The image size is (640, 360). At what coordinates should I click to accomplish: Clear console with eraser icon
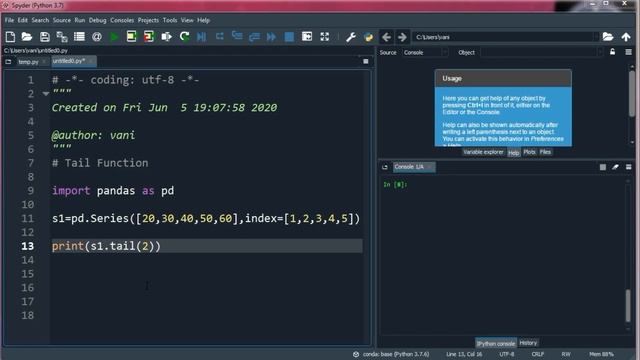615,167
